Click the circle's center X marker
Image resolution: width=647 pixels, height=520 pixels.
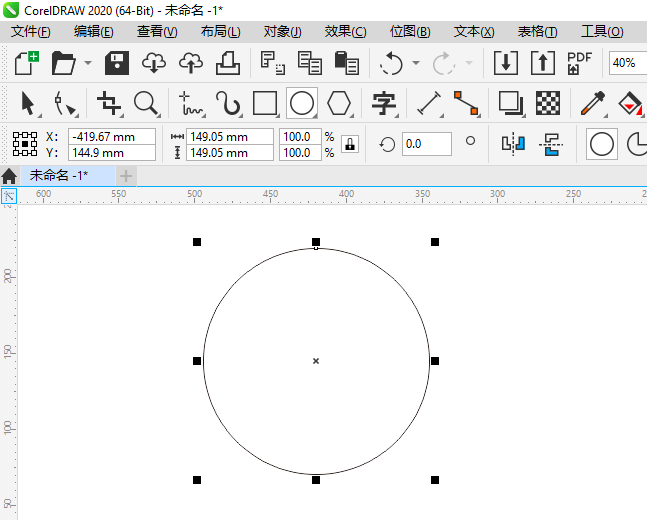[x=316, y=361]
